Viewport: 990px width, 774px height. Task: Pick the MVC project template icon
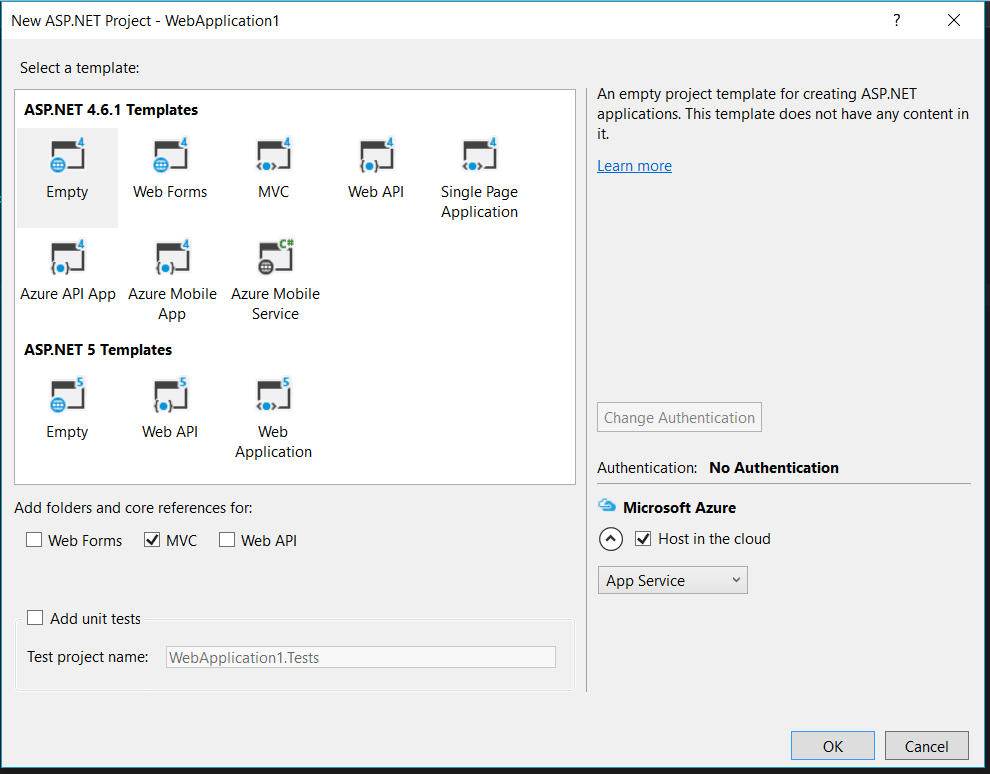pyautogui.click(x=273, y=157)
